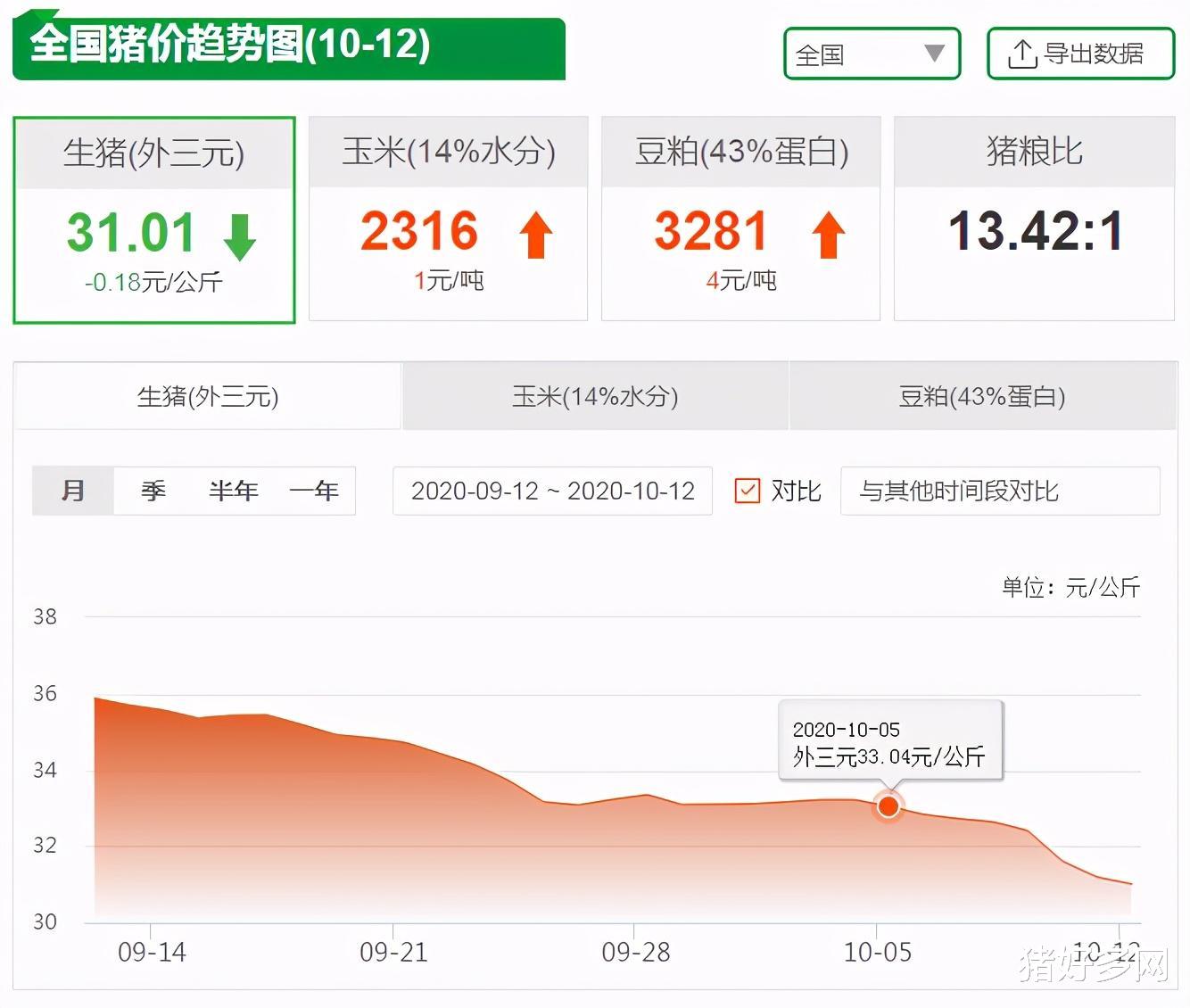Image resolution: width=1190 pixels, height=1008 pixels.
Task: Select the 一年 yearly view option
Action: [x=316, y=491]
